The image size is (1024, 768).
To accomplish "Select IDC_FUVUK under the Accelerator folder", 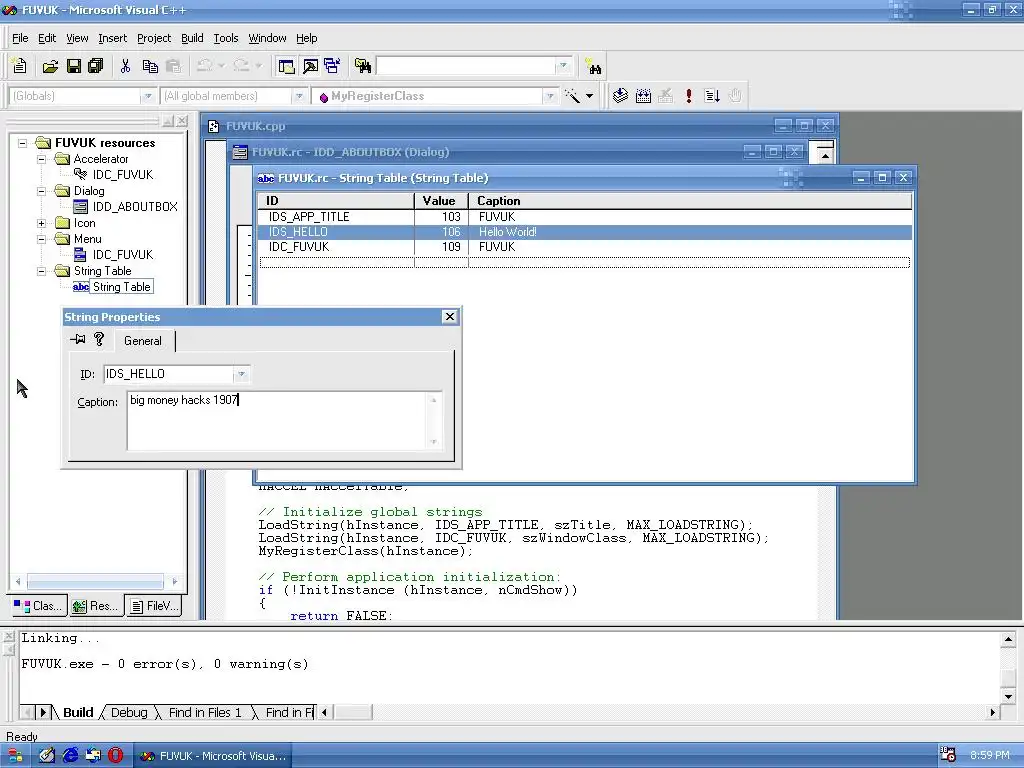I will click(123, 175).
